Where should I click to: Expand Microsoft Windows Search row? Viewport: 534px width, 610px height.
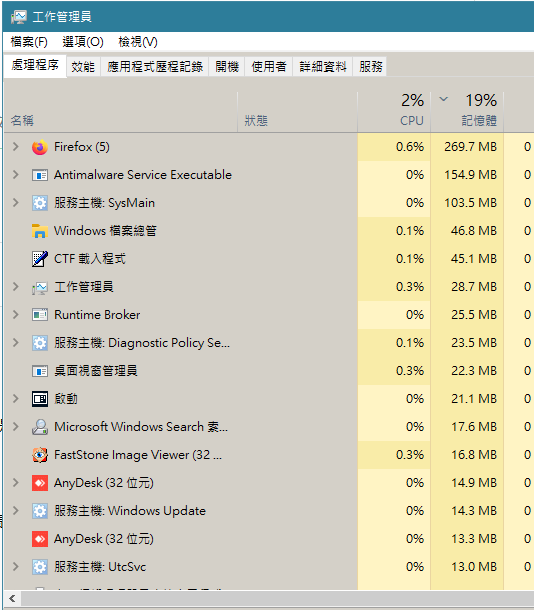tap(16, 427)
